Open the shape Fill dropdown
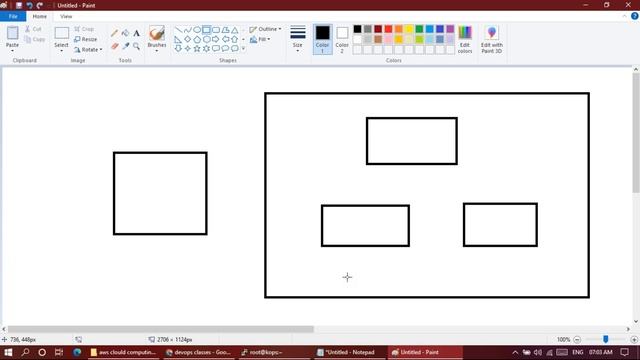This screenshot has width=640, height=360. pyautogui.click(x=260, y=39)
